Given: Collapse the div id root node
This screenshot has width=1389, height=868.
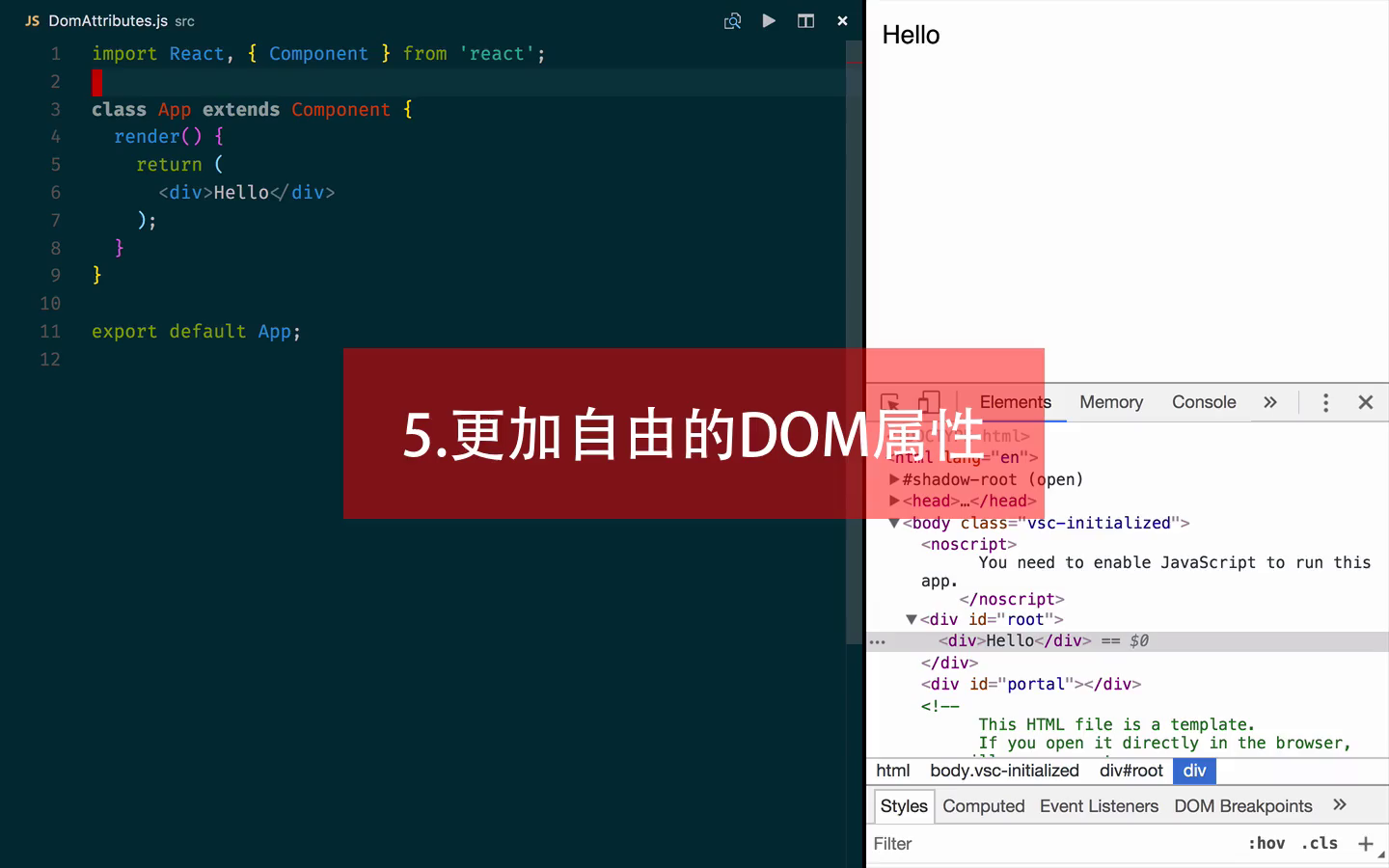Looking at the screenshot, I should coord(912,619).
